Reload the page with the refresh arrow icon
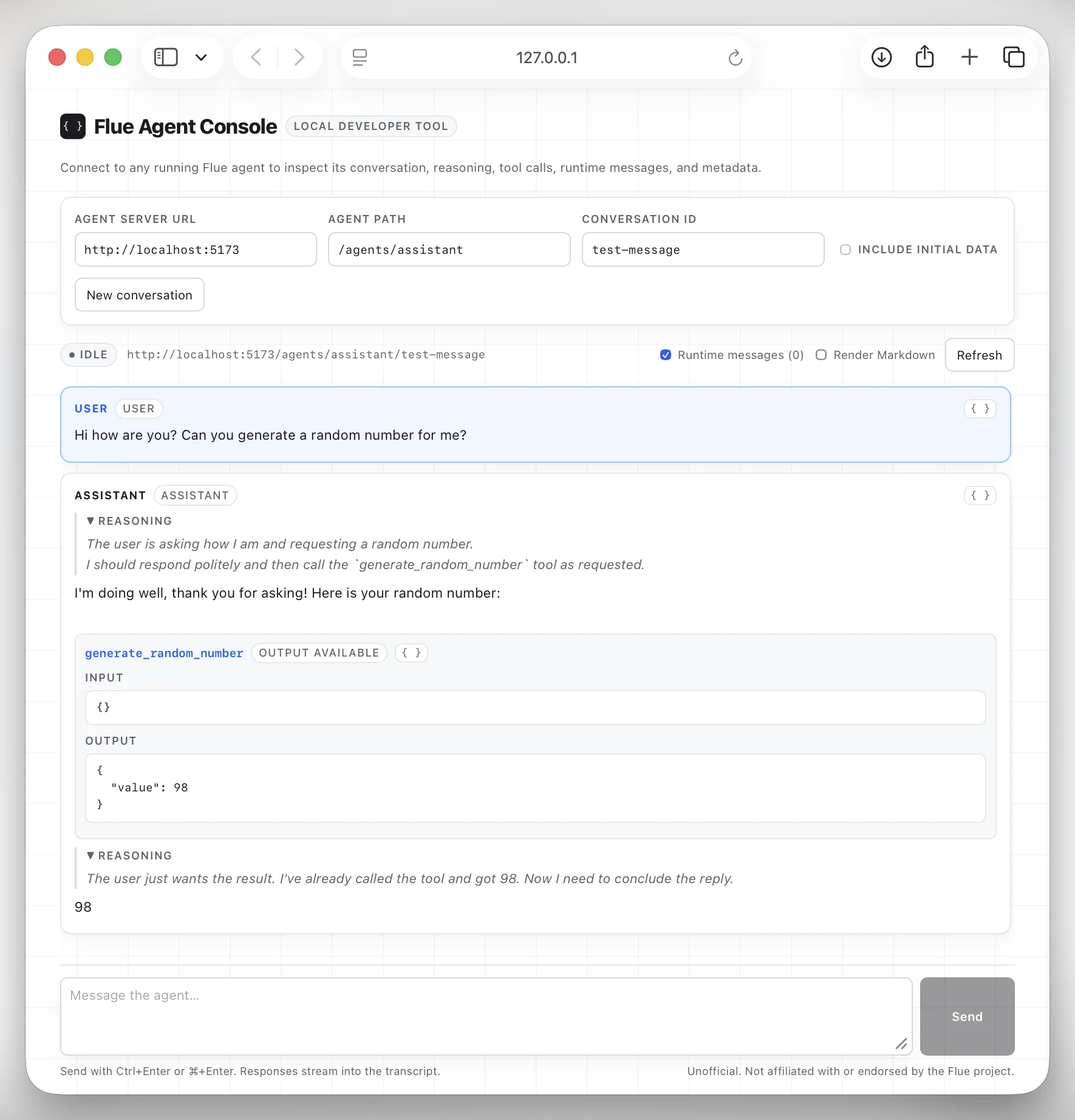This screenshot has height=1120, width=1075. click(x=735, y=58)
